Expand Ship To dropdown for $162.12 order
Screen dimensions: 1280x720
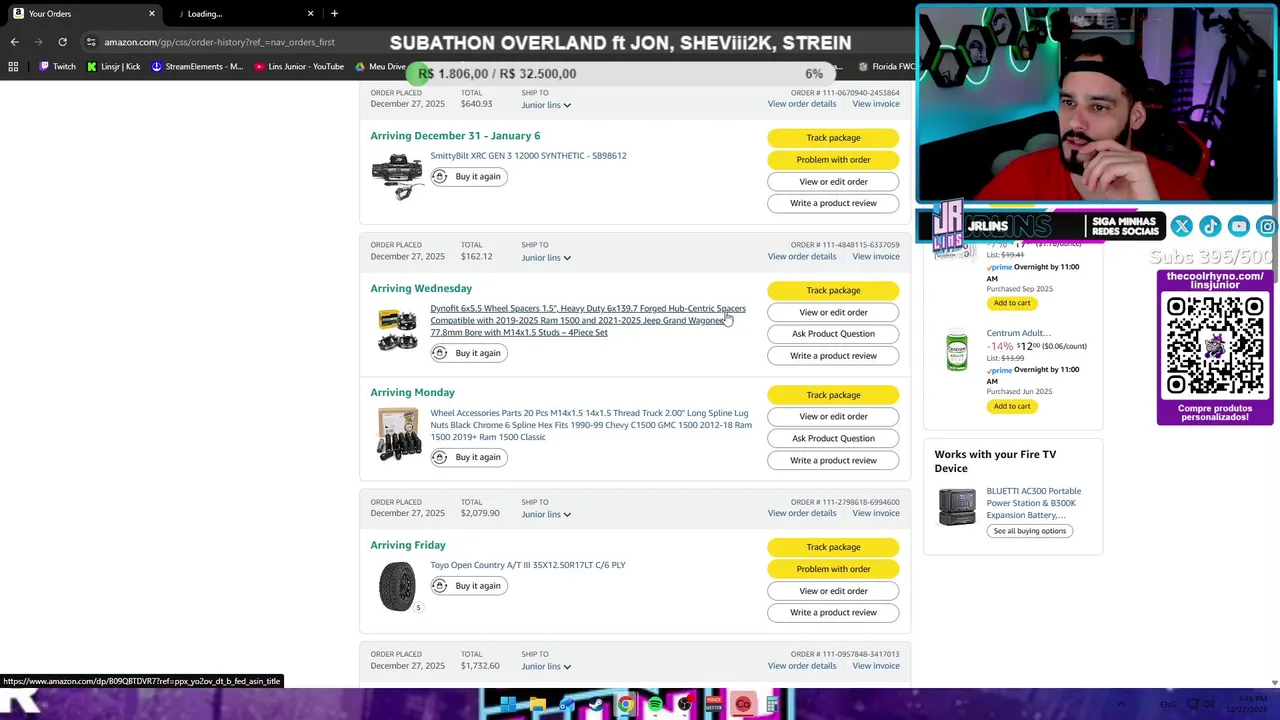pos(546,257)
